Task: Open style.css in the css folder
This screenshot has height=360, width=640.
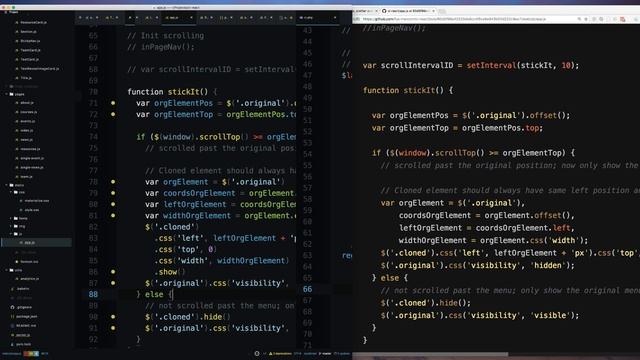Action: point(32,210)
